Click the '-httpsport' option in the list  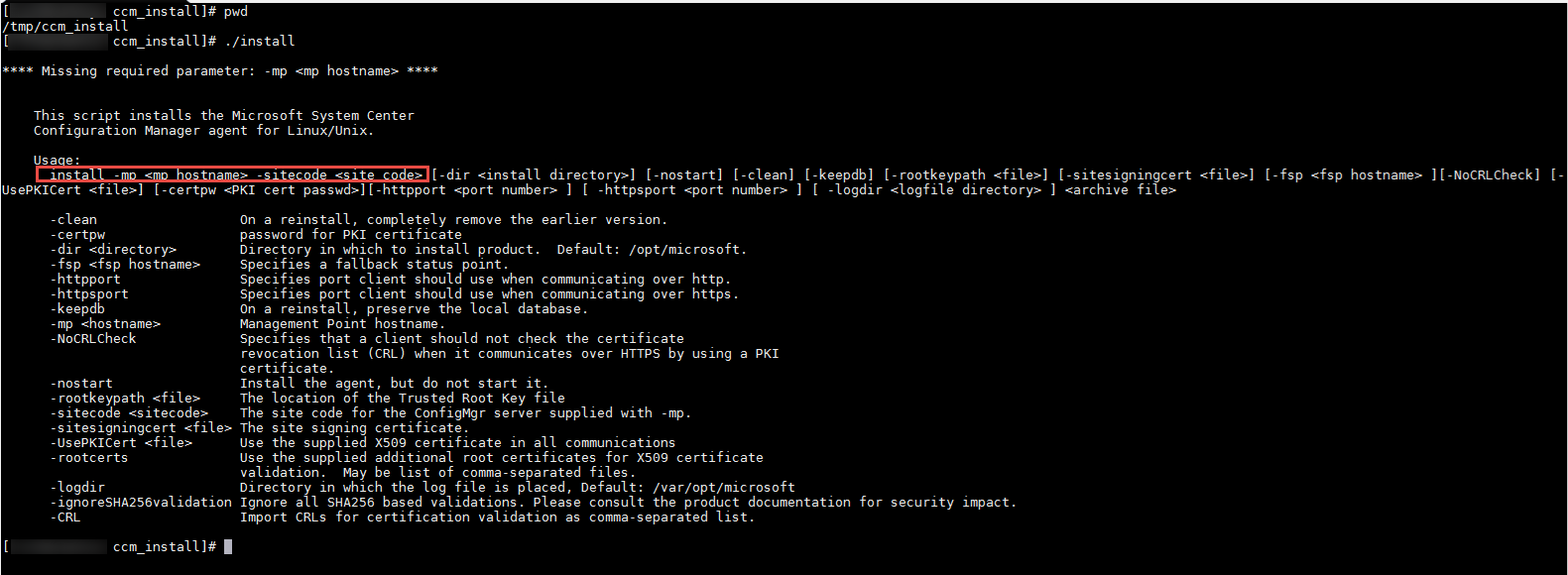point(89,294)
